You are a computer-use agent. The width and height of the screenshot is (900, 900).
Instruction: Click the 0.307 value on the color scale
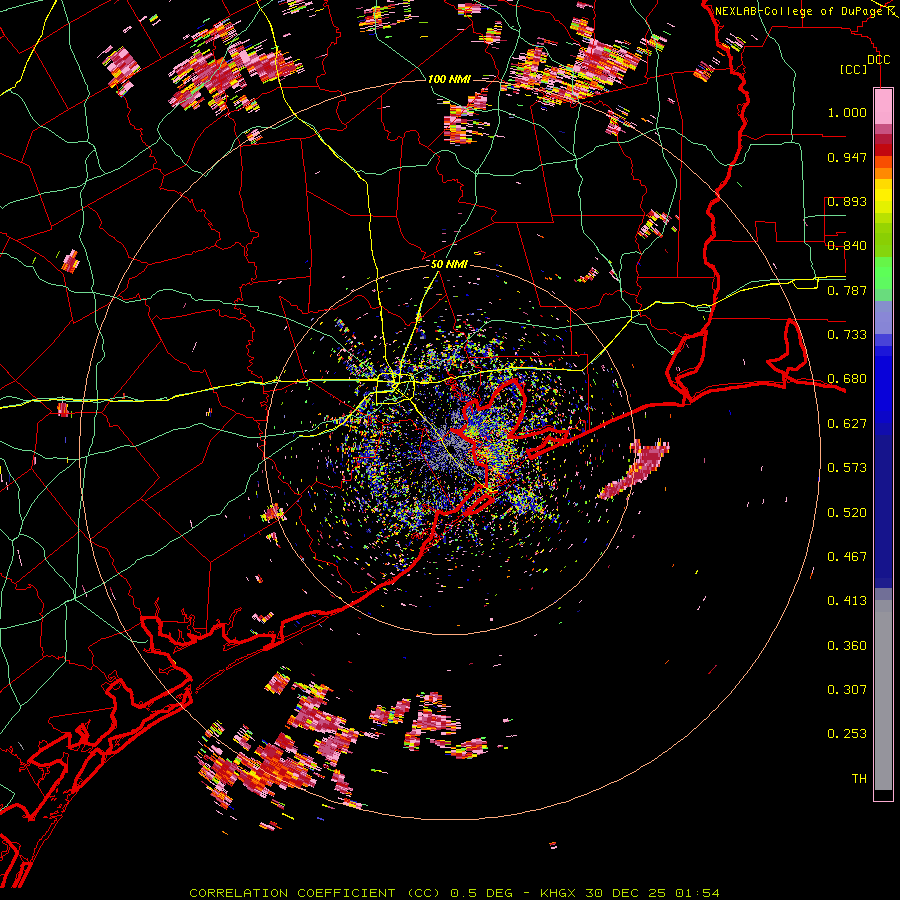847,690
